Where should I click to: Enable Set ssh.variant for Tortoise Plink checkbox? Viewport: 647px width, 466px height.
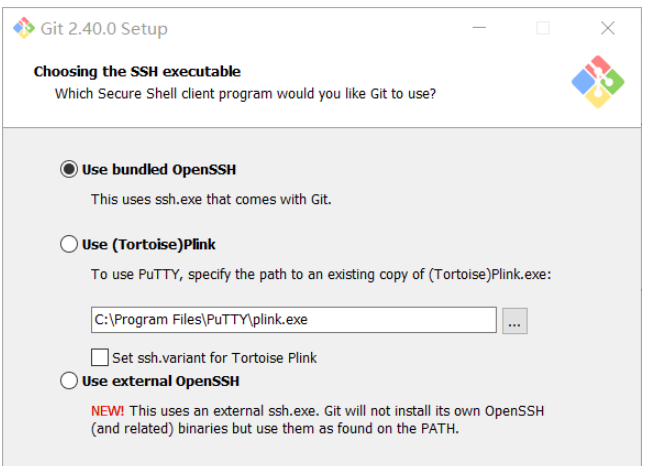(x=100, y=357)
